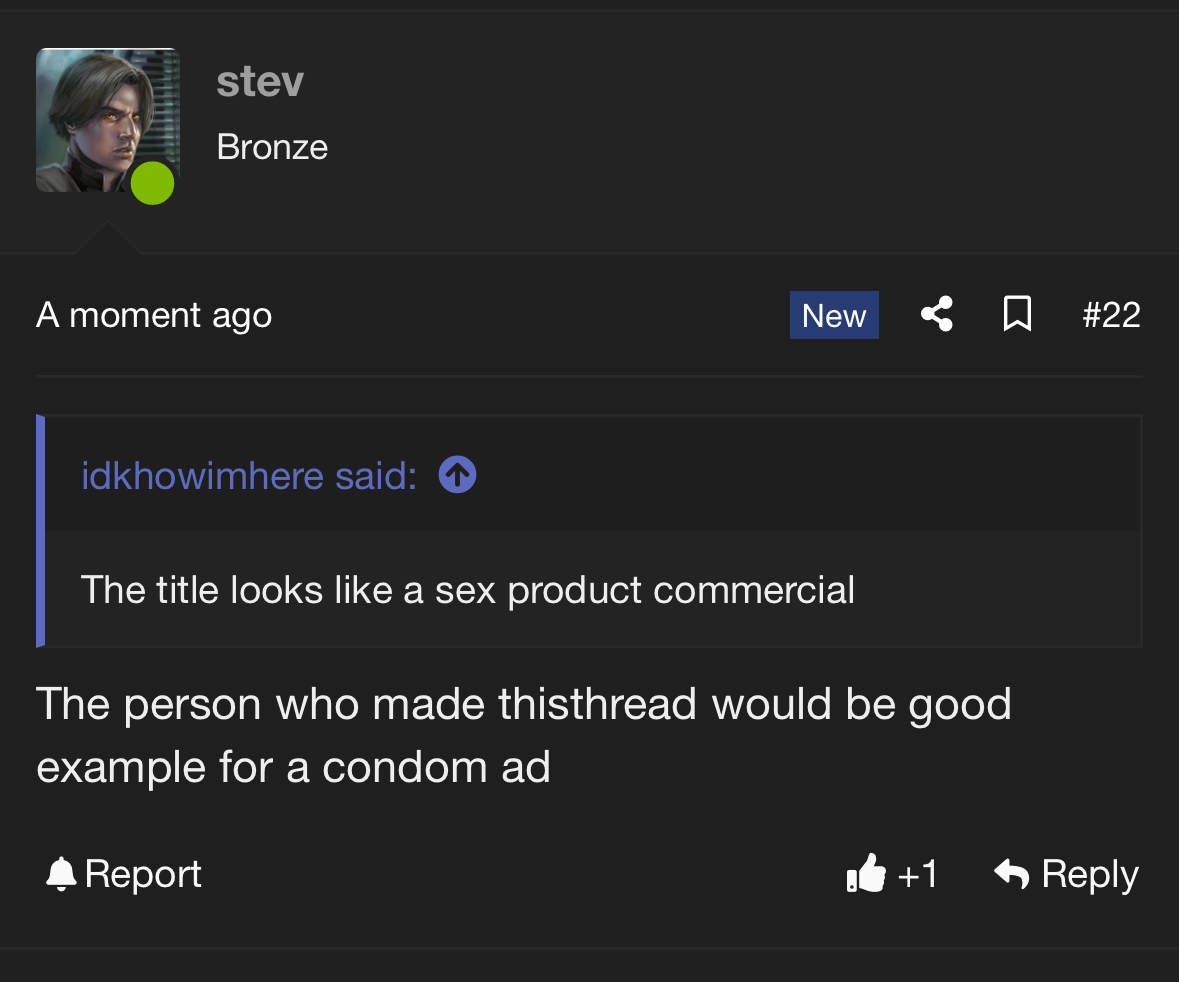Open stev's avatar picture
The height and width of the screenshot is (982, 1179).
click(x=100, y=115)
